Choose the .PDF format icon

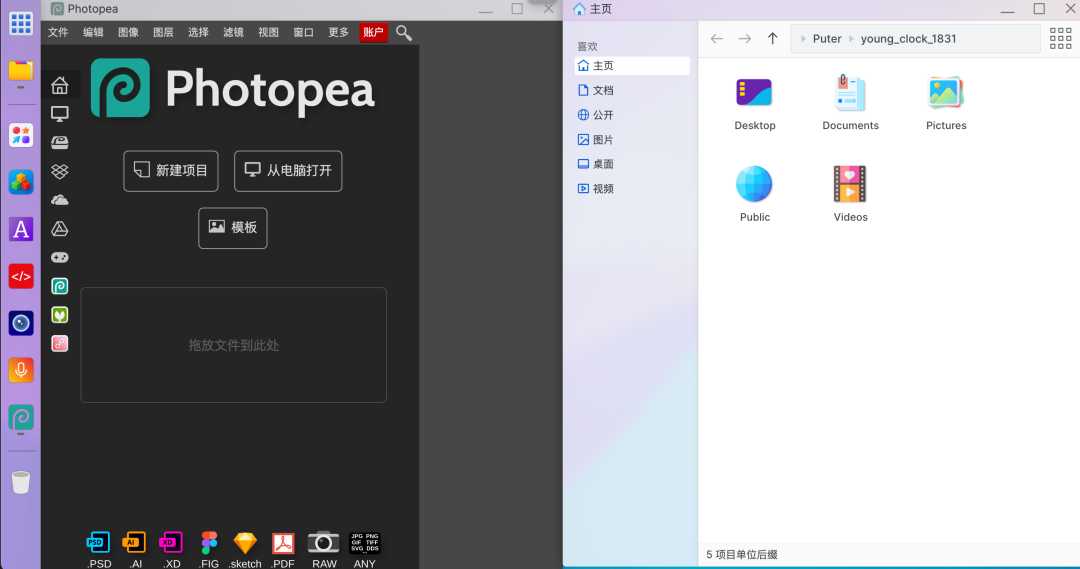[x=282, y=550]
